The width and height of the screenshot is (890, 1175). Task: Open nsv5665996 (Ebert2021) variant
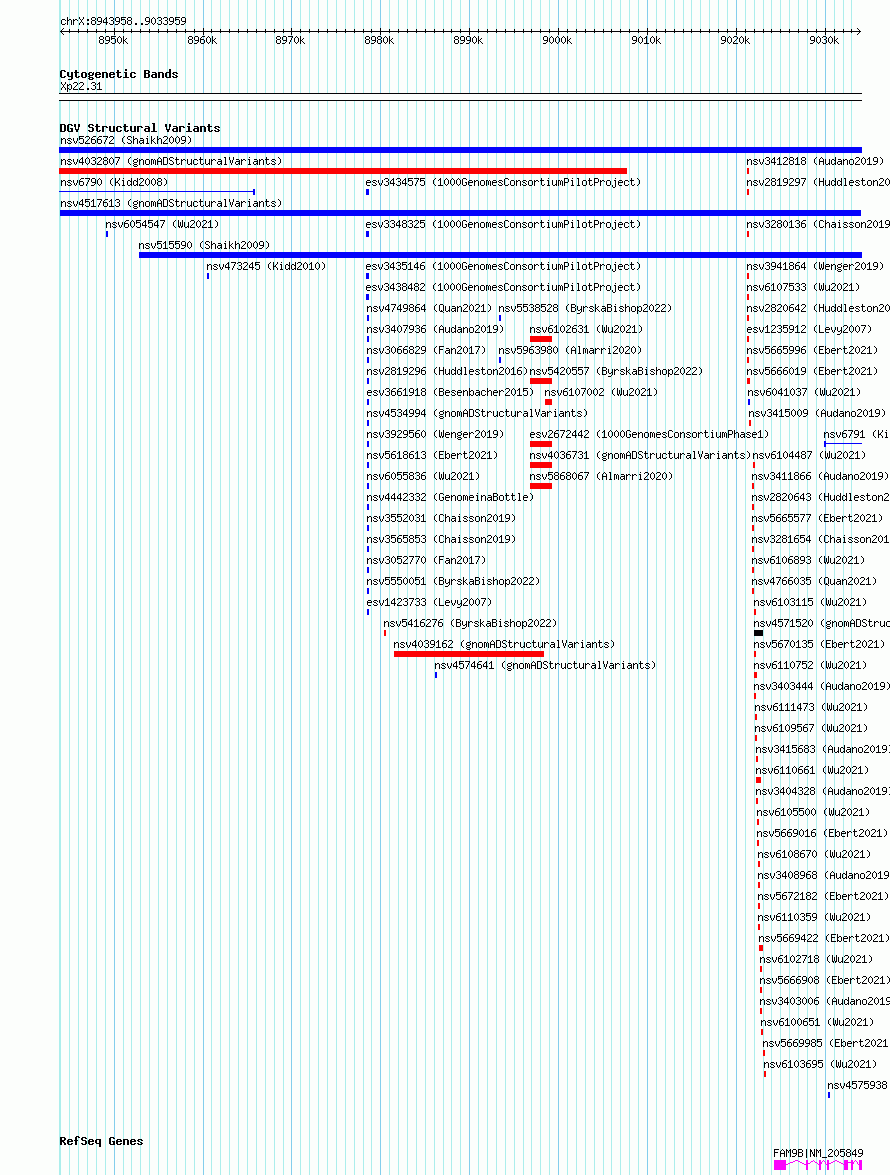click(812, 350)
